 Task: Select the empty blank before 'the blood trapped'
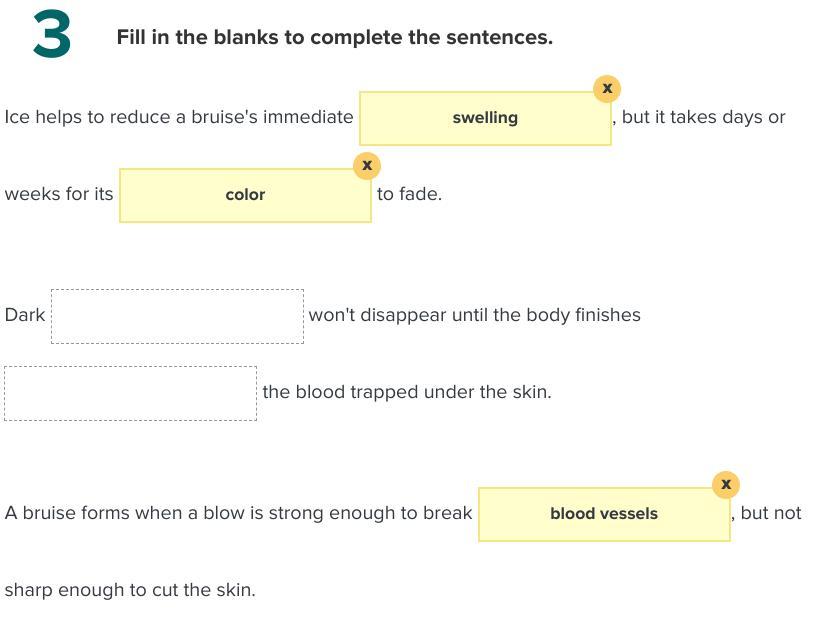pos(130,393)
